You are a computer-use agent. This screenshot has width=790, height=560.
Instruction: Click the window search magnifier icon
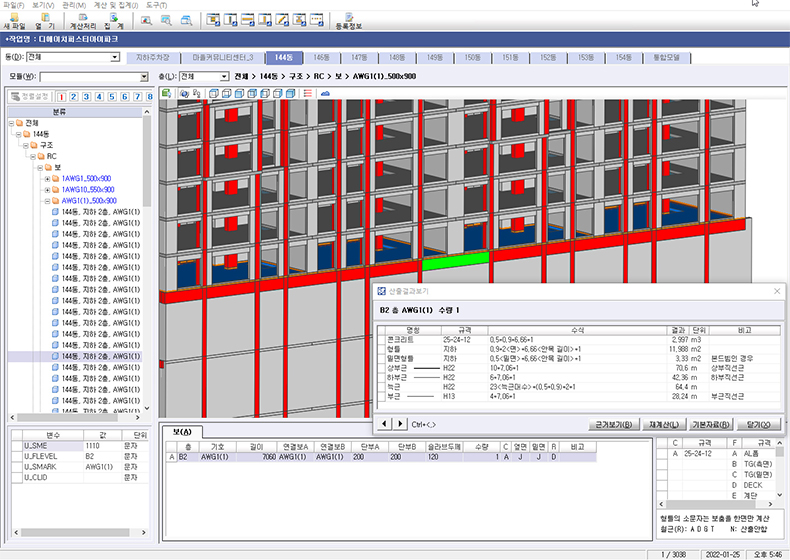click(x=186, y=20)
